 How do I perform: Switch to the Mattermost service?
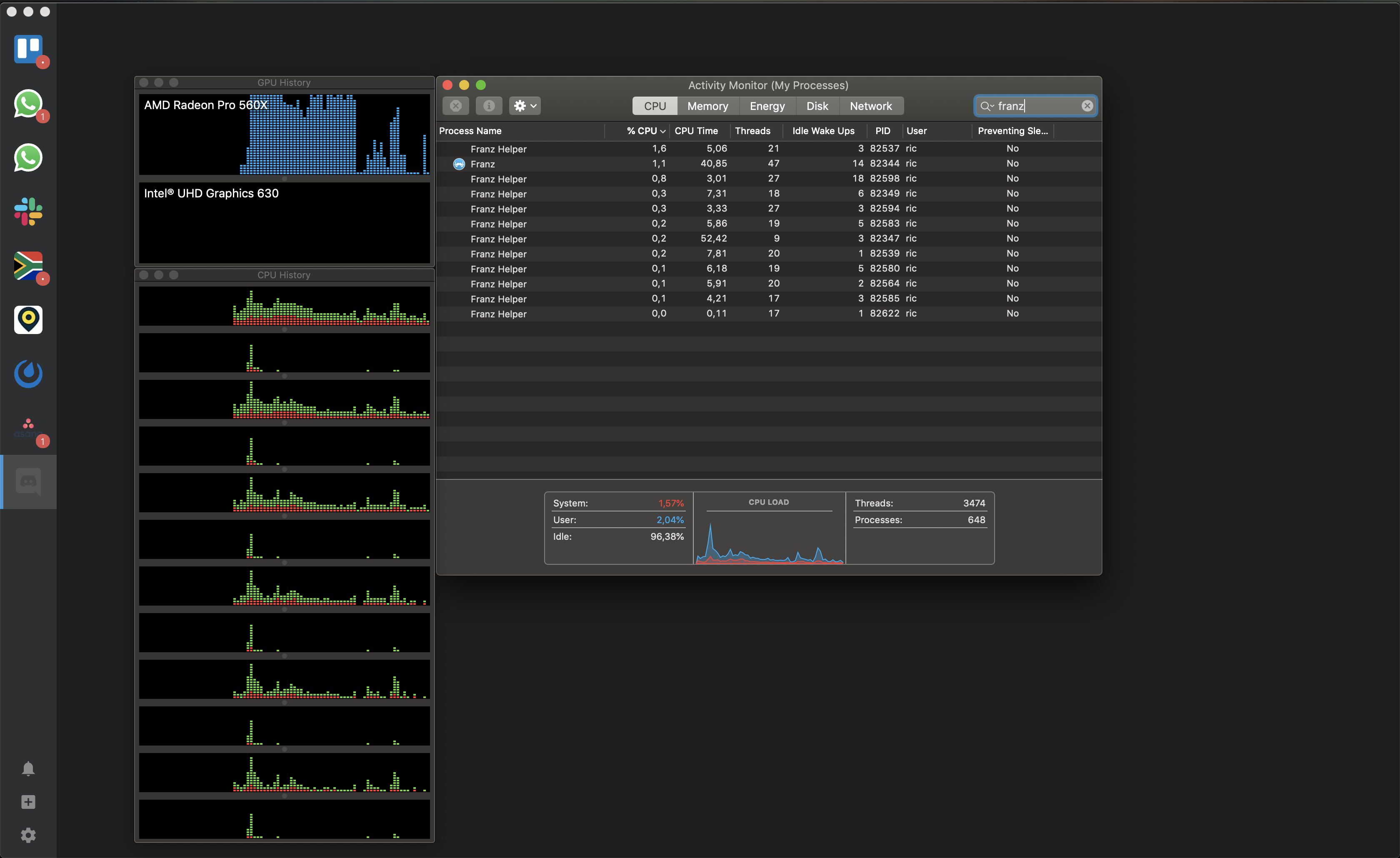[28, 374]
